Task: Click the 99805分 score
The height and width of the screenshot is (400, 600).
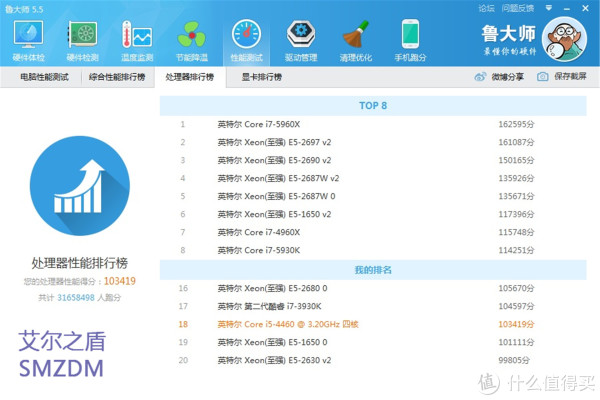Action: 514,360
